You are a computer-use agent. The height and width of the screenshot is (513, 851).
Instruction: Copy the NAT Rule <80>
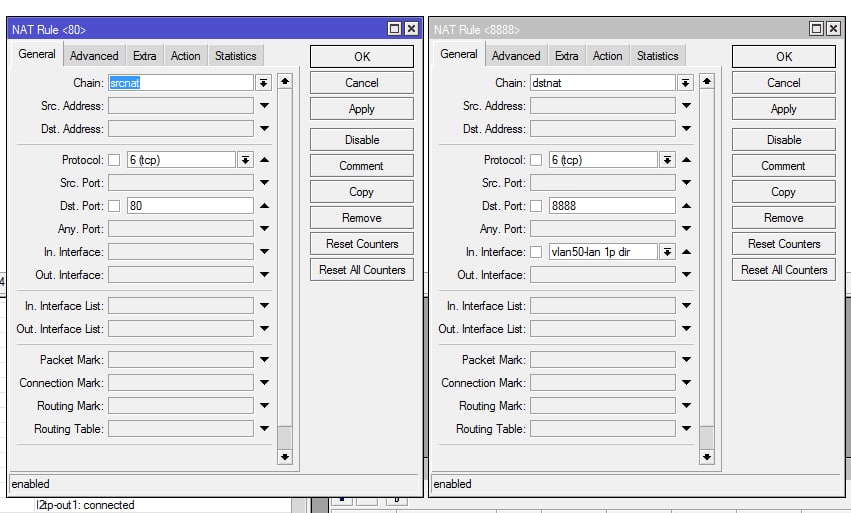pyautogui.click(x=362, y=192)
